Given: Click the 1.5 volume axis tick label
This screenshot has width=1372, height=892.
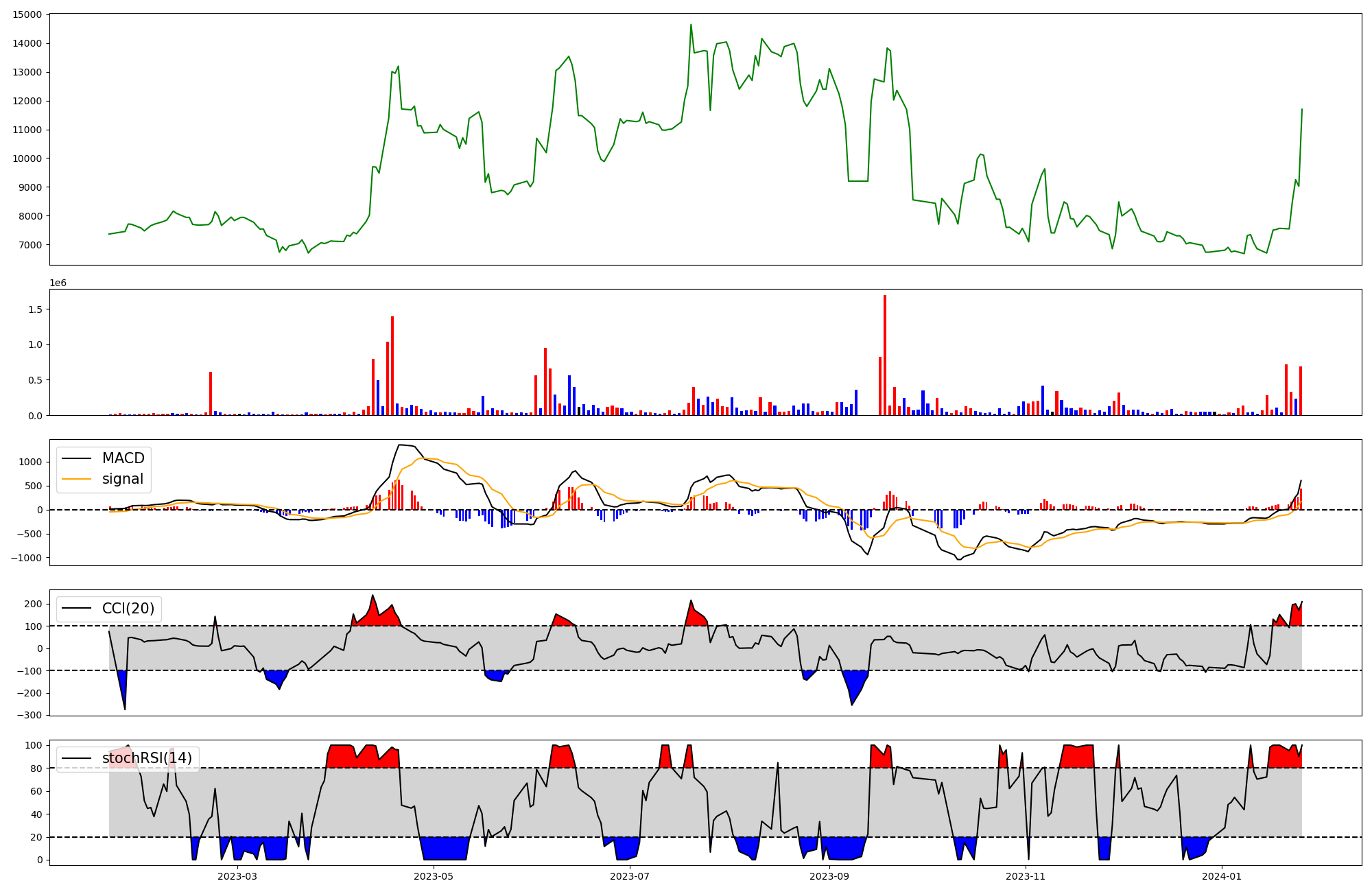Looking at the screenshot, I should coord(34,309).
